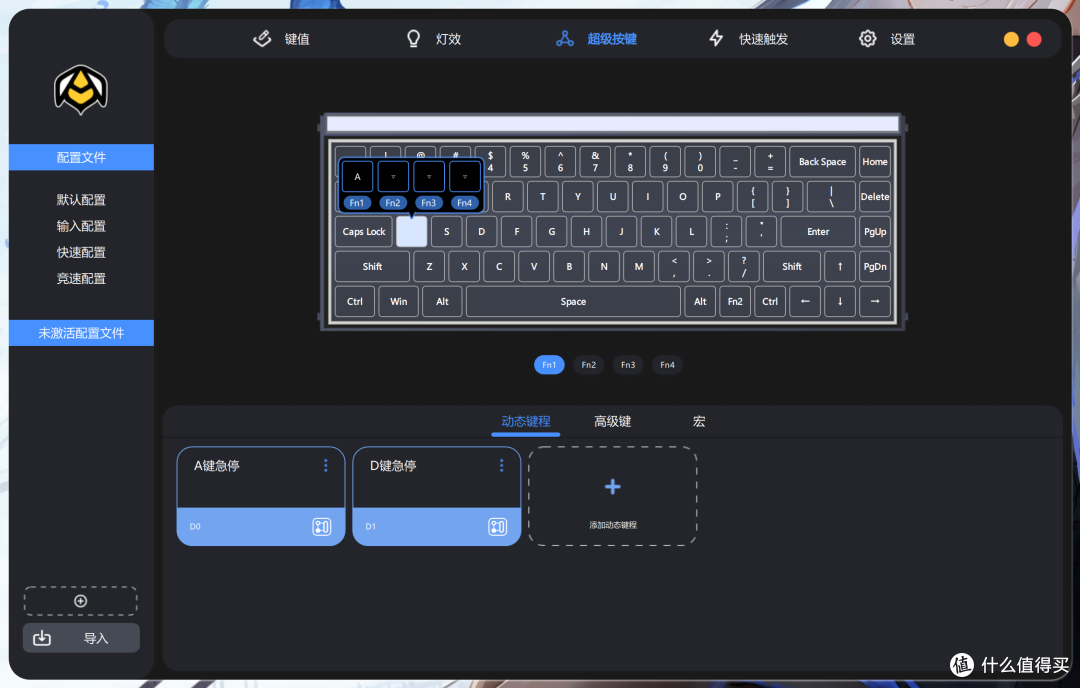Click the left arrow key
Image resolution: width=1080 pixels, height=688 pixels.
804,301
